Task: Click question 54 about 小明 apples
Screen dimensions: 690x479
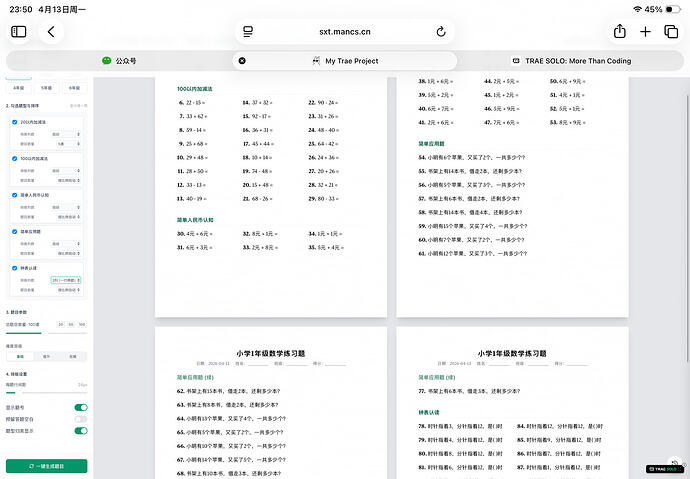Action: [472, 157]
